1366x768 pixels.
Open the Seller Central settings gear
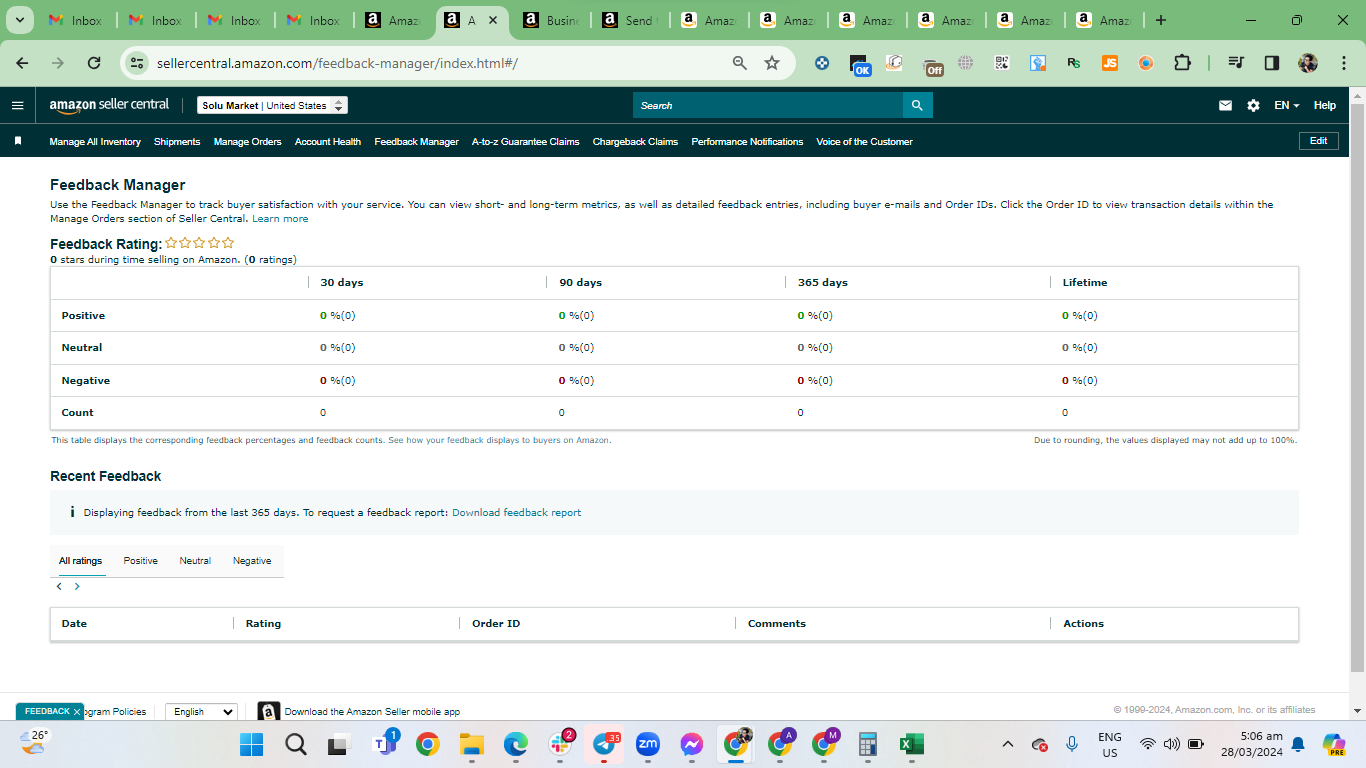(1253, 105)
